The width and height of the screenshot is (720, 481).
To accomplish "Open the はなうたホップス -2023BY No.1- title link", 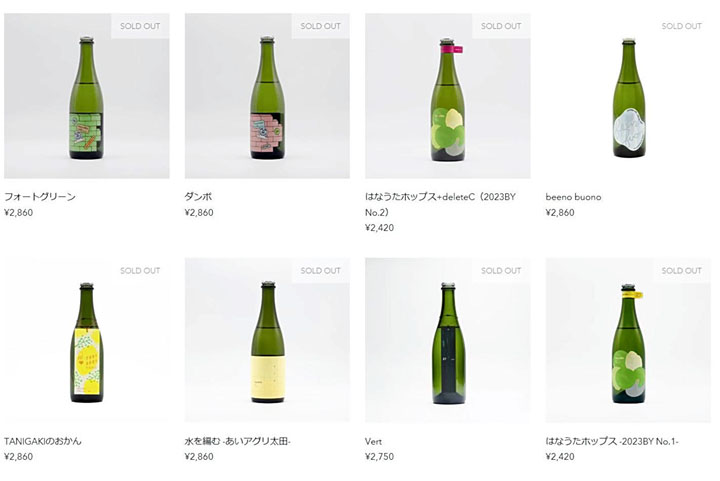I will click(x=612, y=441).
